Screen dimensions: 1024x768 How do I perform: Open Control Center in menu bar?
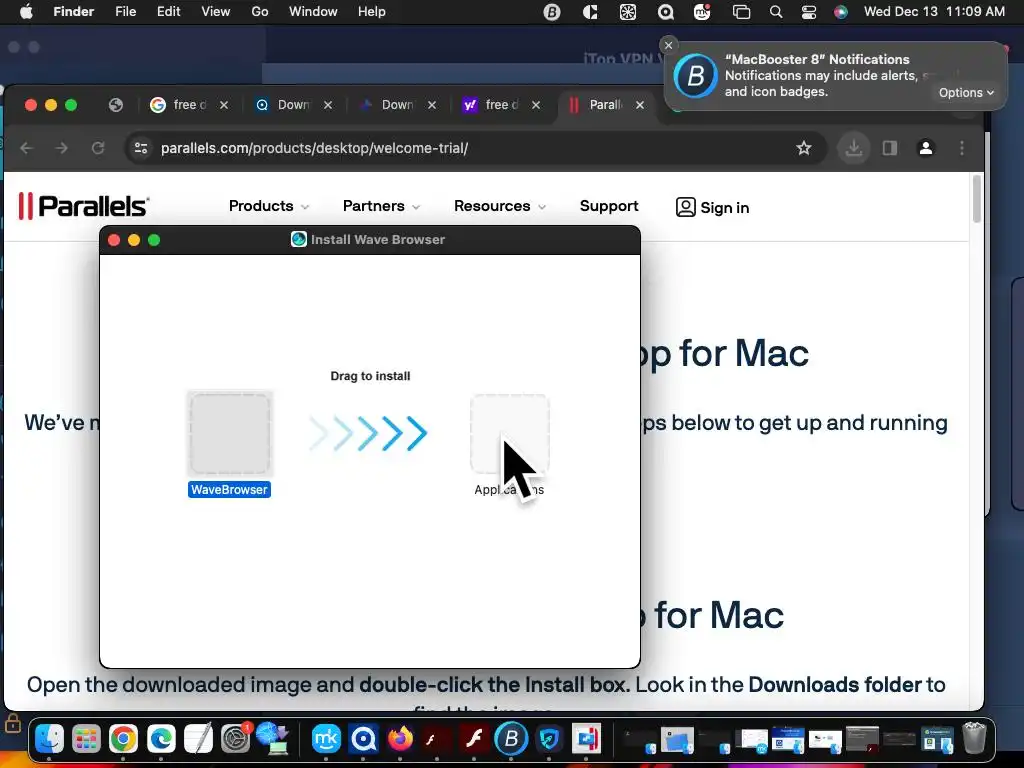pos(808,12)
